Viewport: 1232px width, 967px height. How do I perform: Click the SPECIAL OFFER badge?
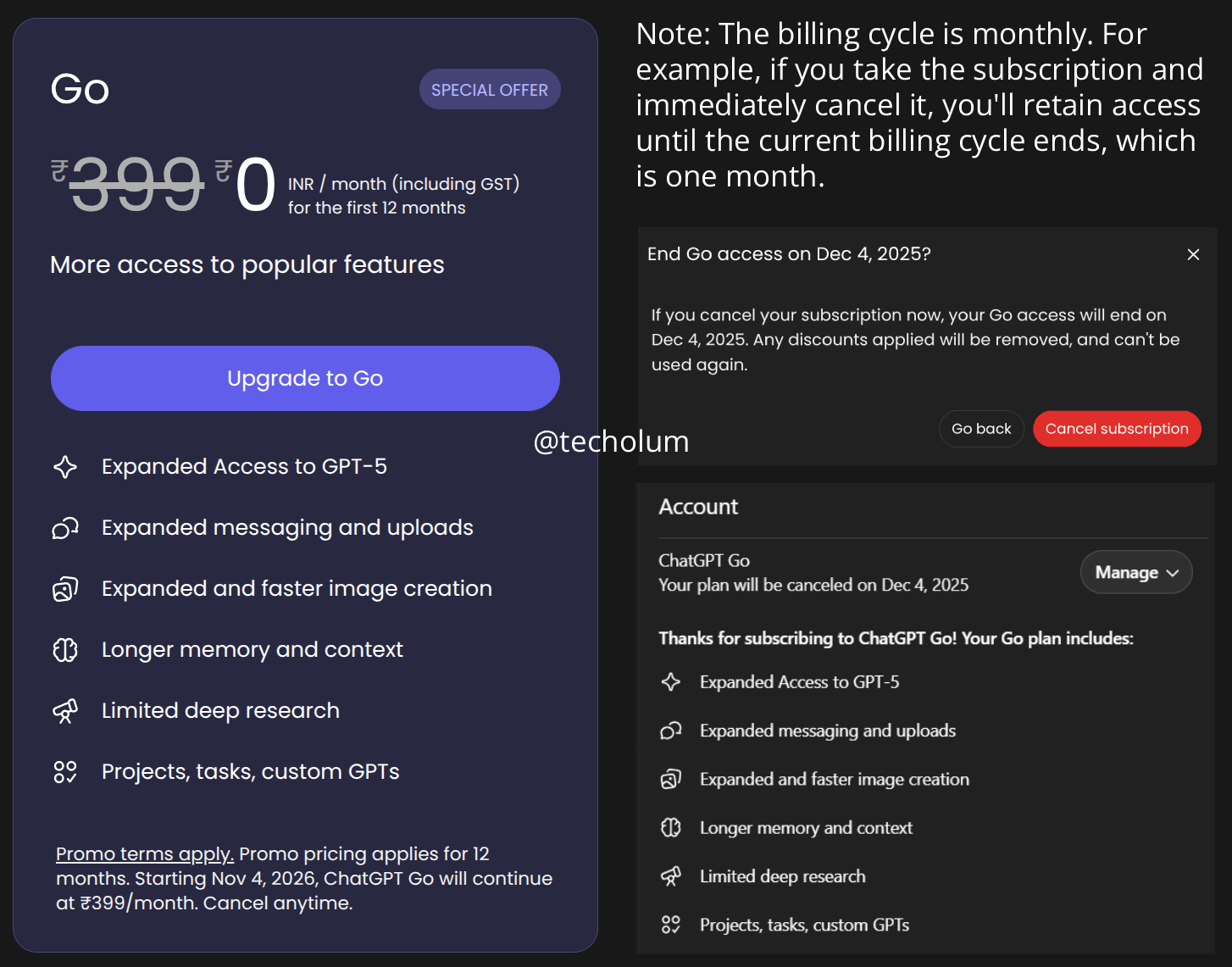(x=490, y=90)
